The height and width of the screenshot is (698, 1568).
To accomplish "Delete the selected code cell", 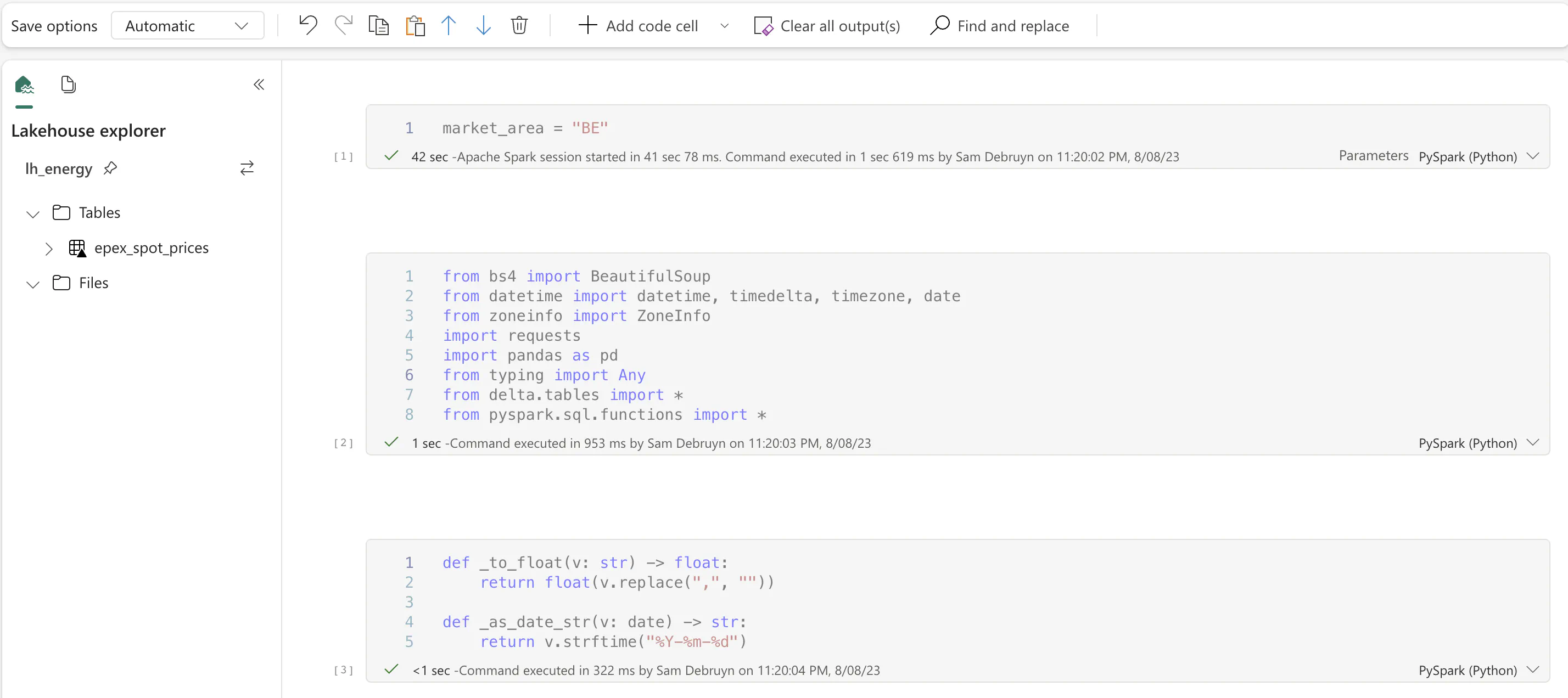I will (519, 25).
